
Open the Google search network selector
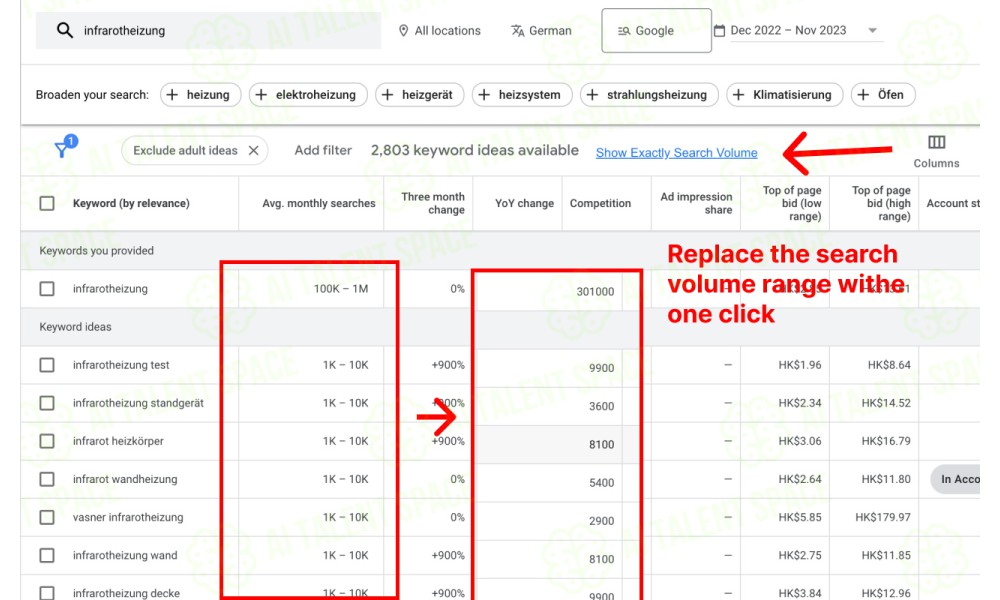click(656, 31)
